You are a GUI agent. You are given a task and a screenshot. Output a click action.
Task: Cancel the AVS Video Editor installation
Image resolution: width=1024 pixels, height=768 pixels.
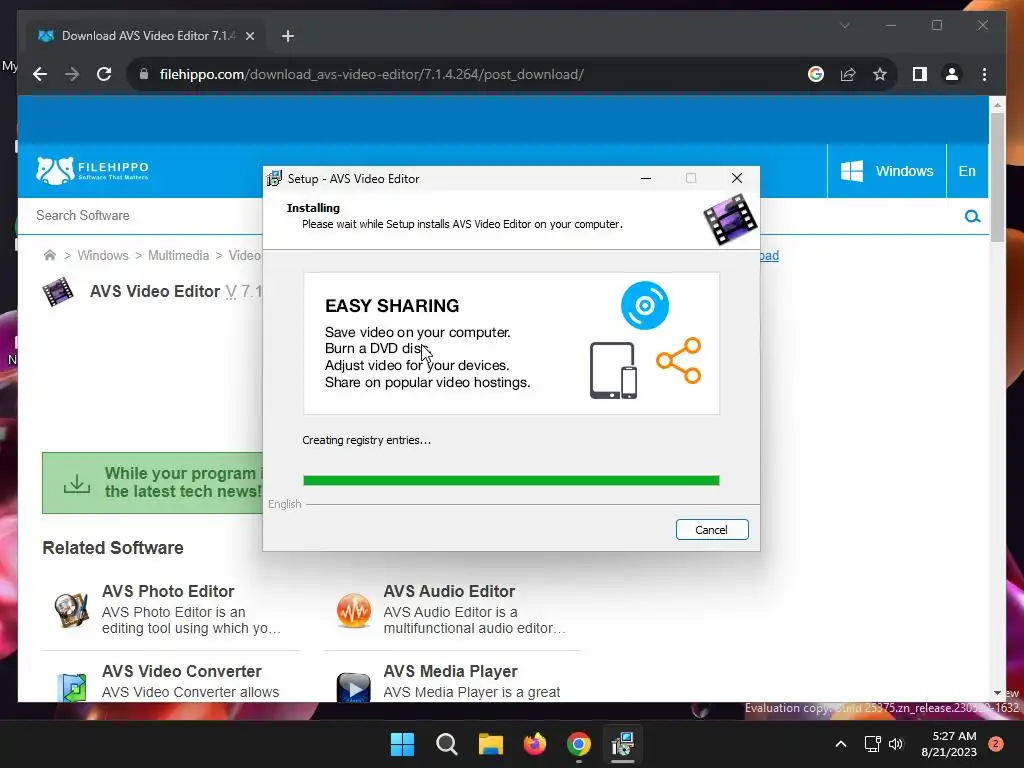click(712, 530)
